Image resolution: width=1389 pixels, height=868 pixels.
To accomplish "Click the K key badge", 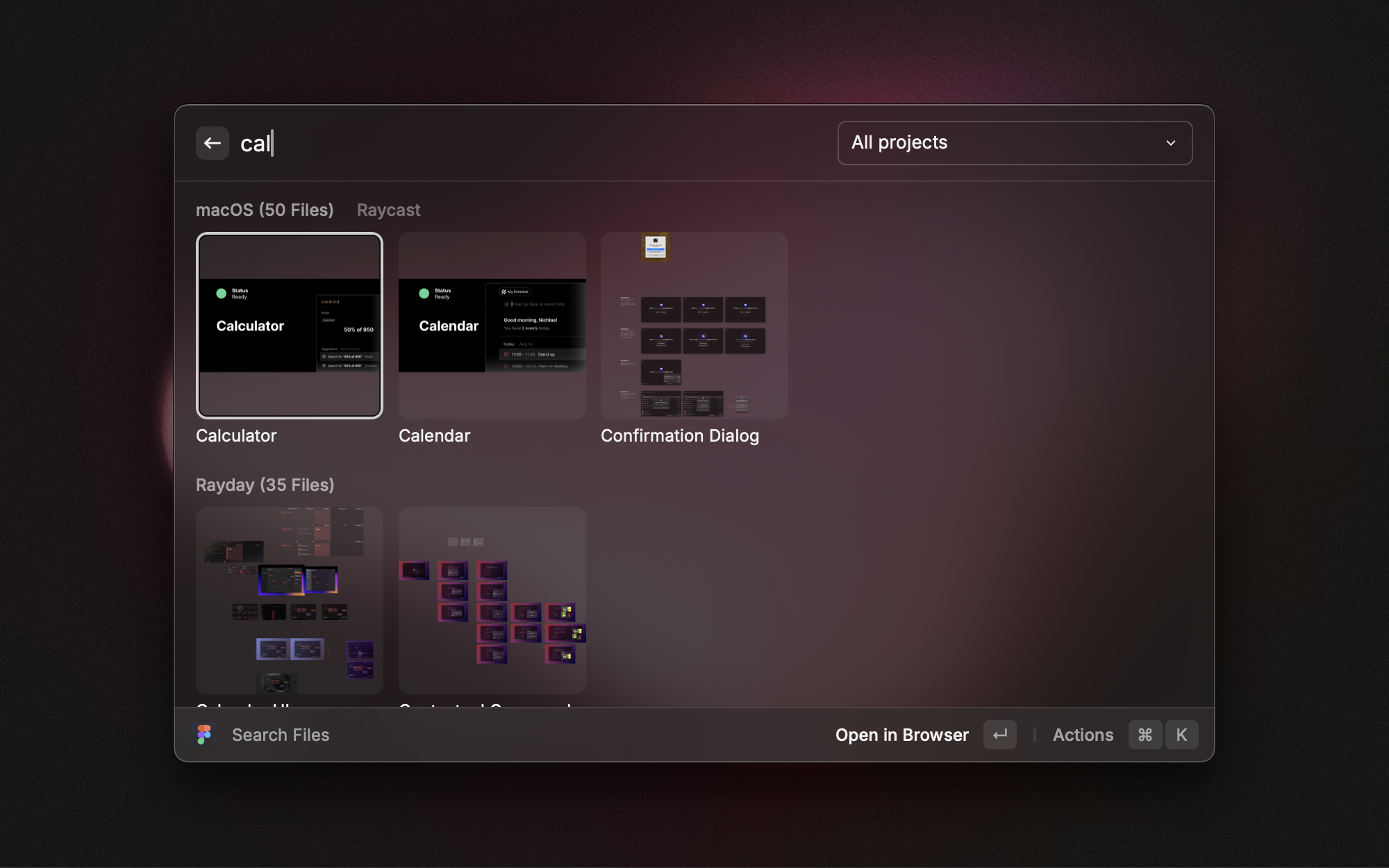I will point(1181,735).
